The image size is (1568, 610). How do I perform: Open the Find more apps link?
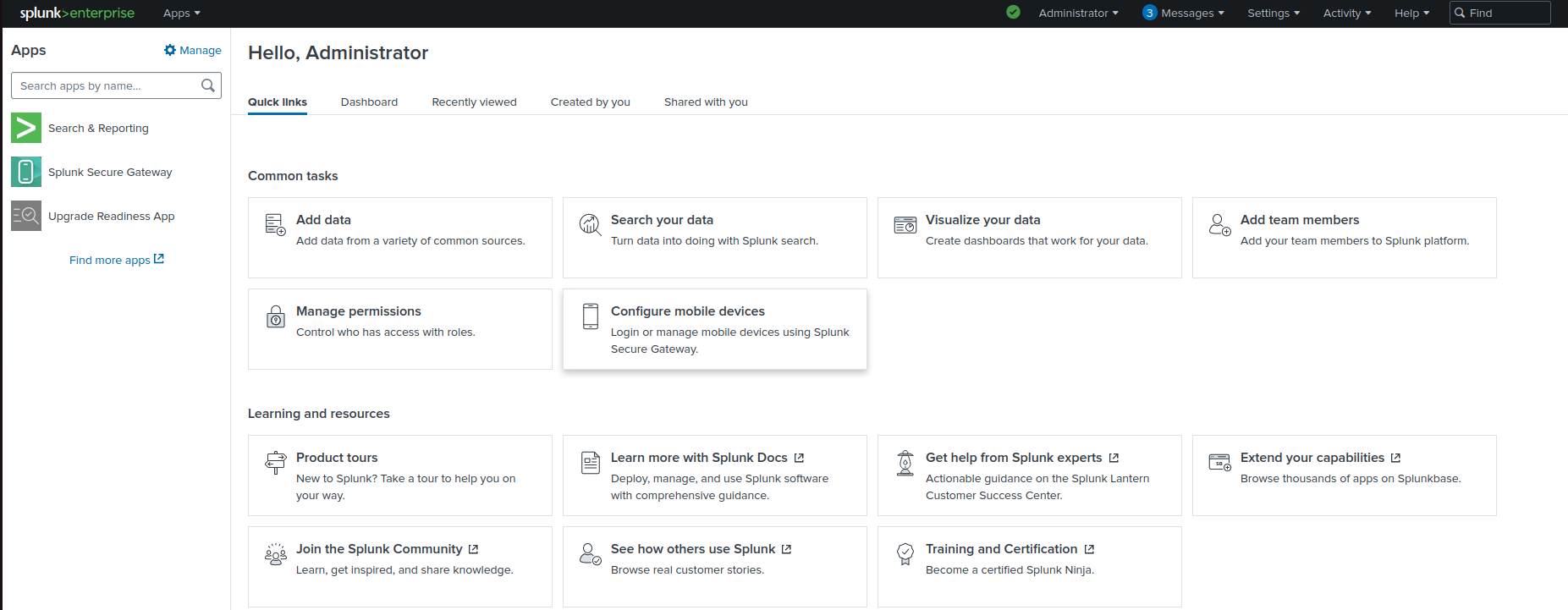(117, 260)
